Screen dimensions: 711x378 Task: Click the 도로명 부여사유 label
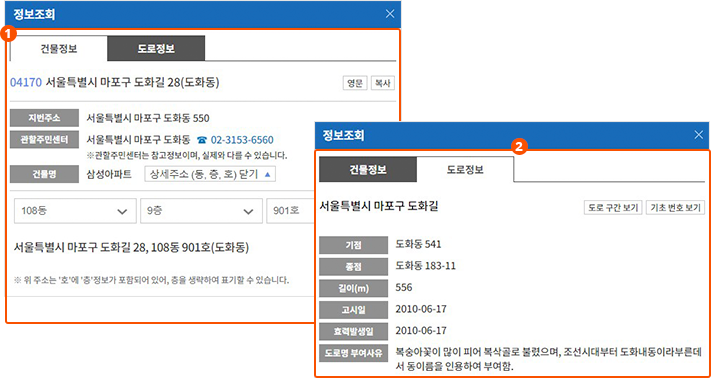click(354, 352)
